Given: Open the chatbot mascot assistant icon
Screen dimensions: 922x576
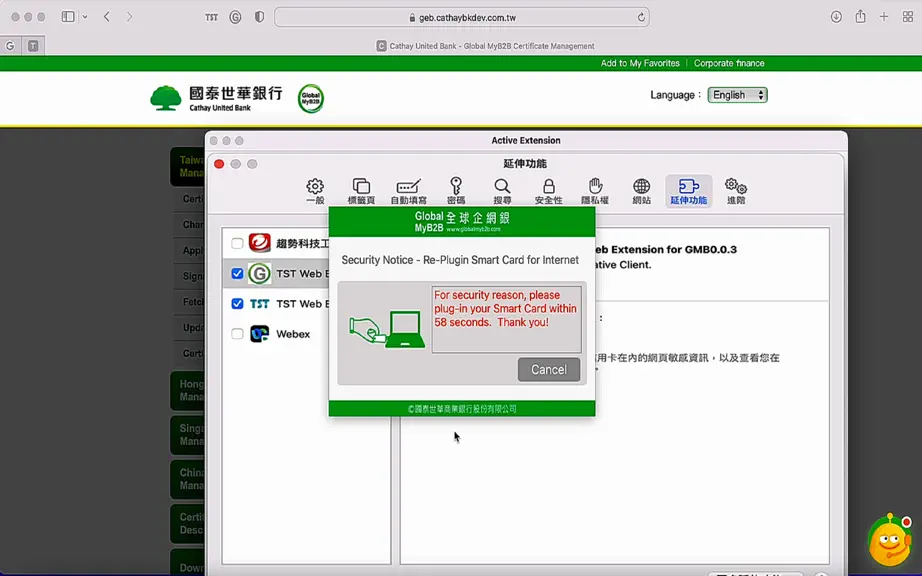Looking at the screenshot, I should (x=890, y=540).
